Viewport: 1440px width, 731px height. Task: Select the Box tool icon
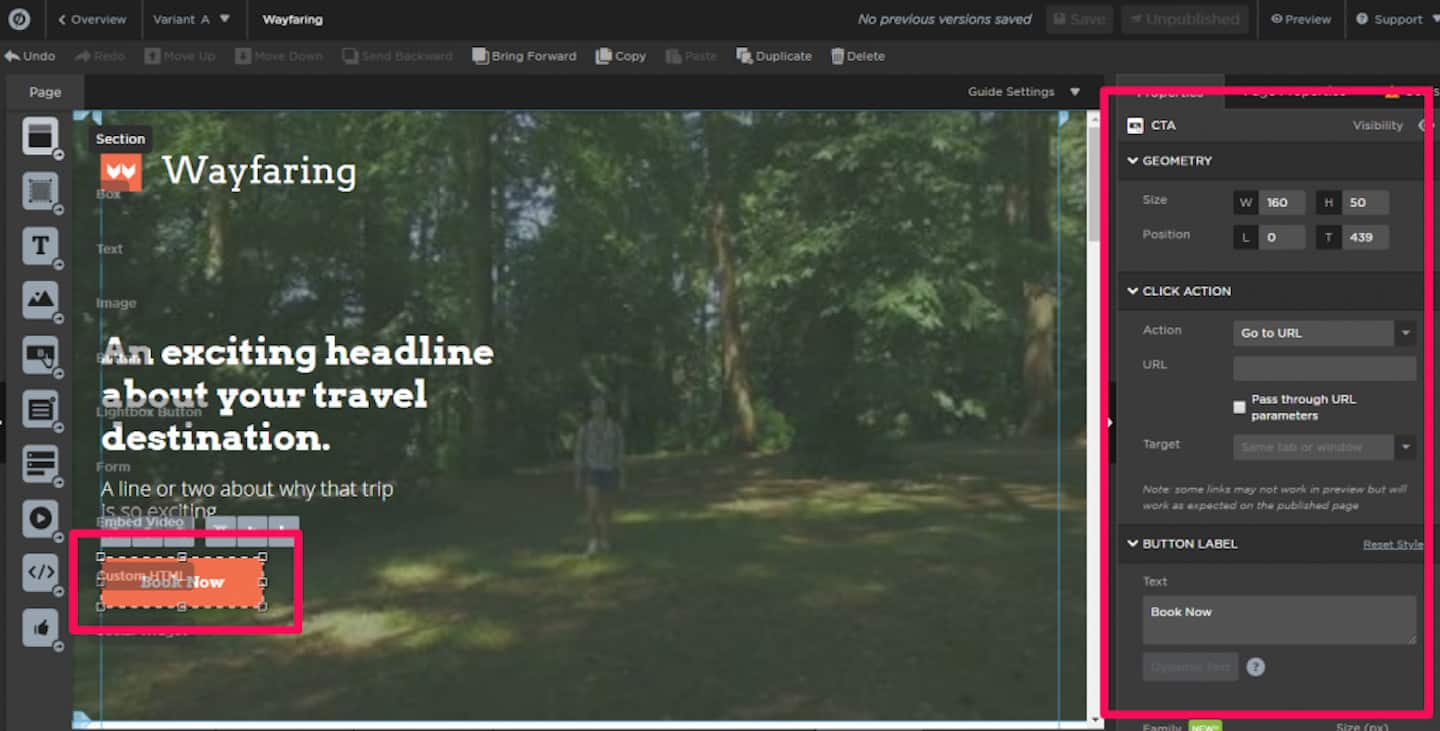(x=41, y=190)
